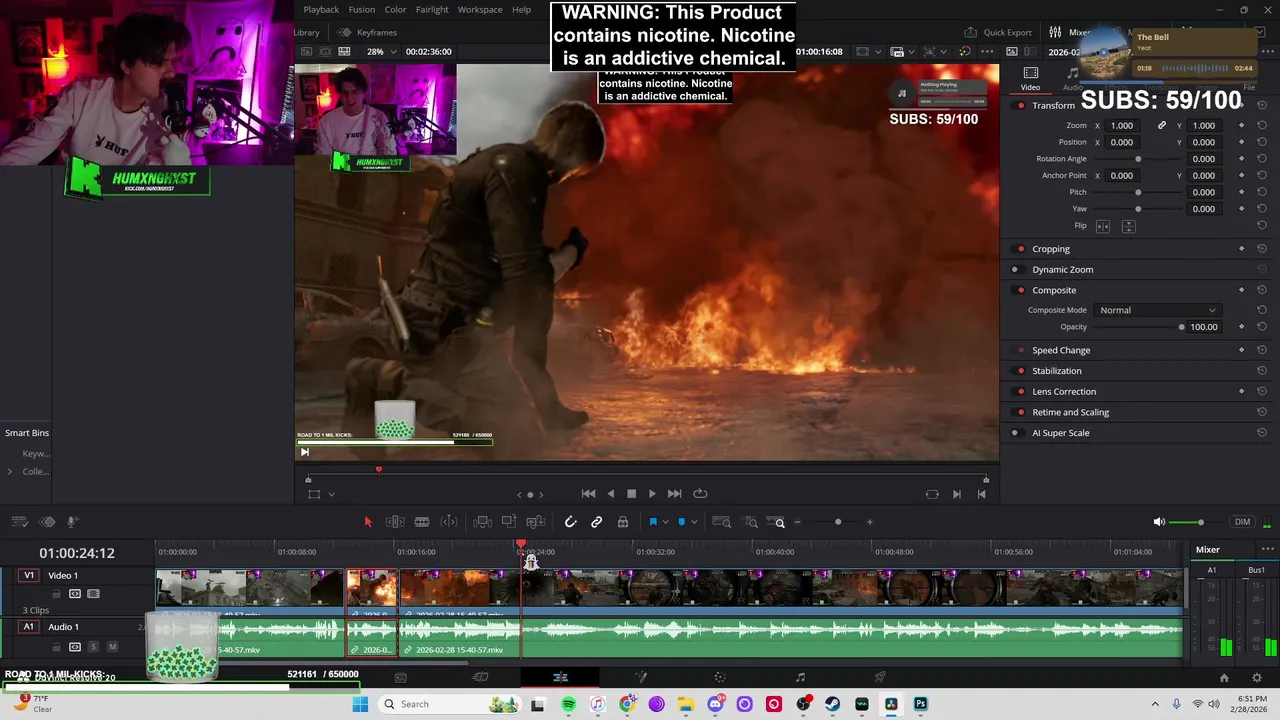Go to previous edit icon at viewer right
This screenshot has width=1280, height=720.
(x=982, y=494)
